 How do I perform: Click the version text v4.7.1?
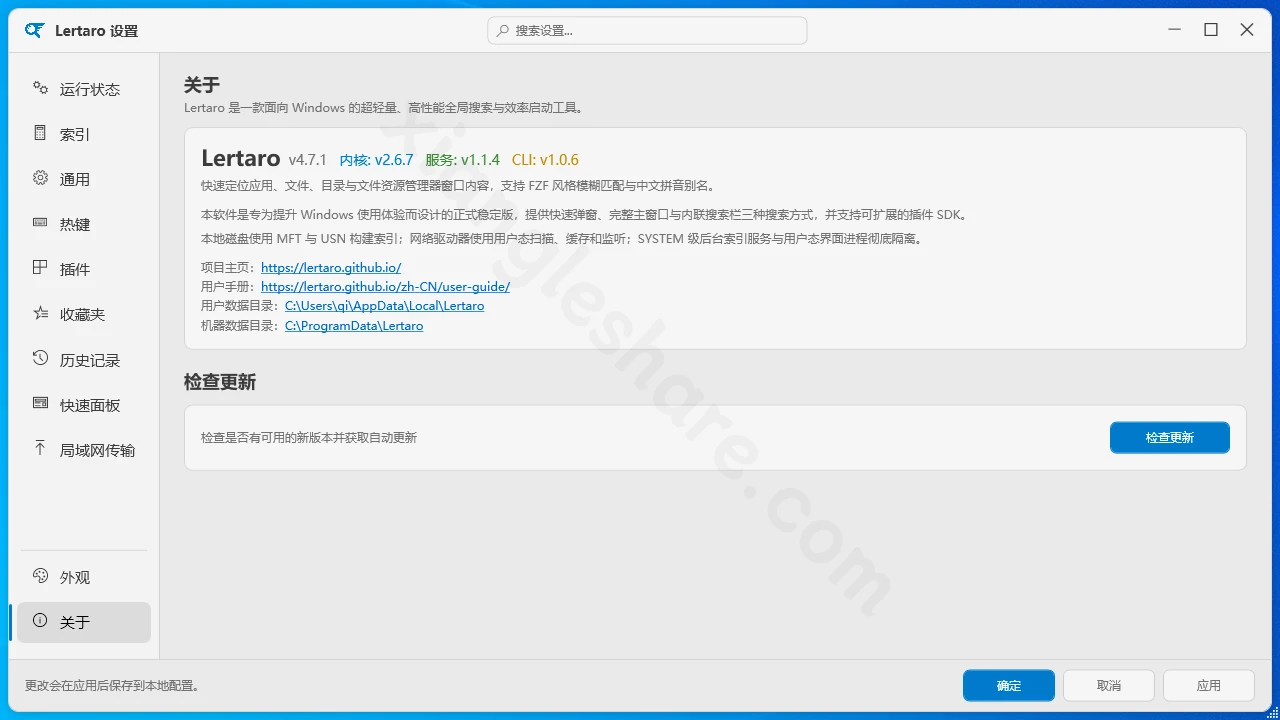point(308,160)
